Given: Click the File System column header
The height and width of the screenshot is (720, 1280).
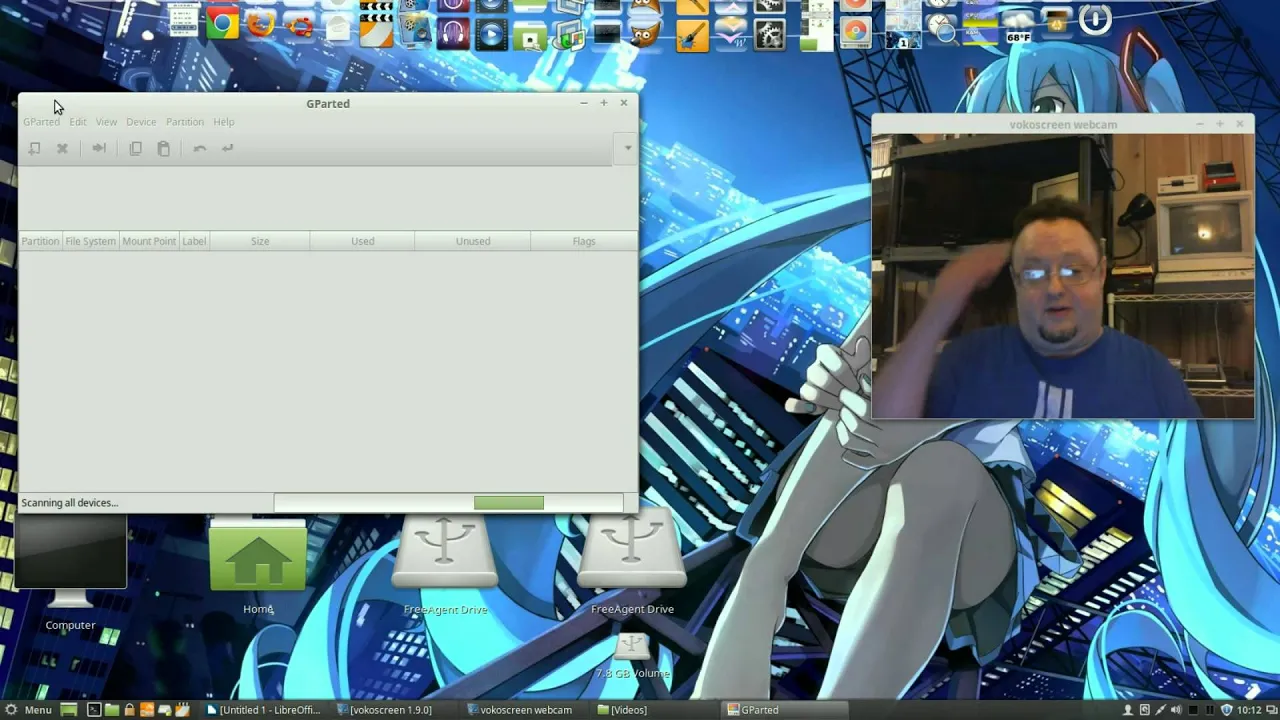Looking at the screenshot, I should (x=90, y=241).
